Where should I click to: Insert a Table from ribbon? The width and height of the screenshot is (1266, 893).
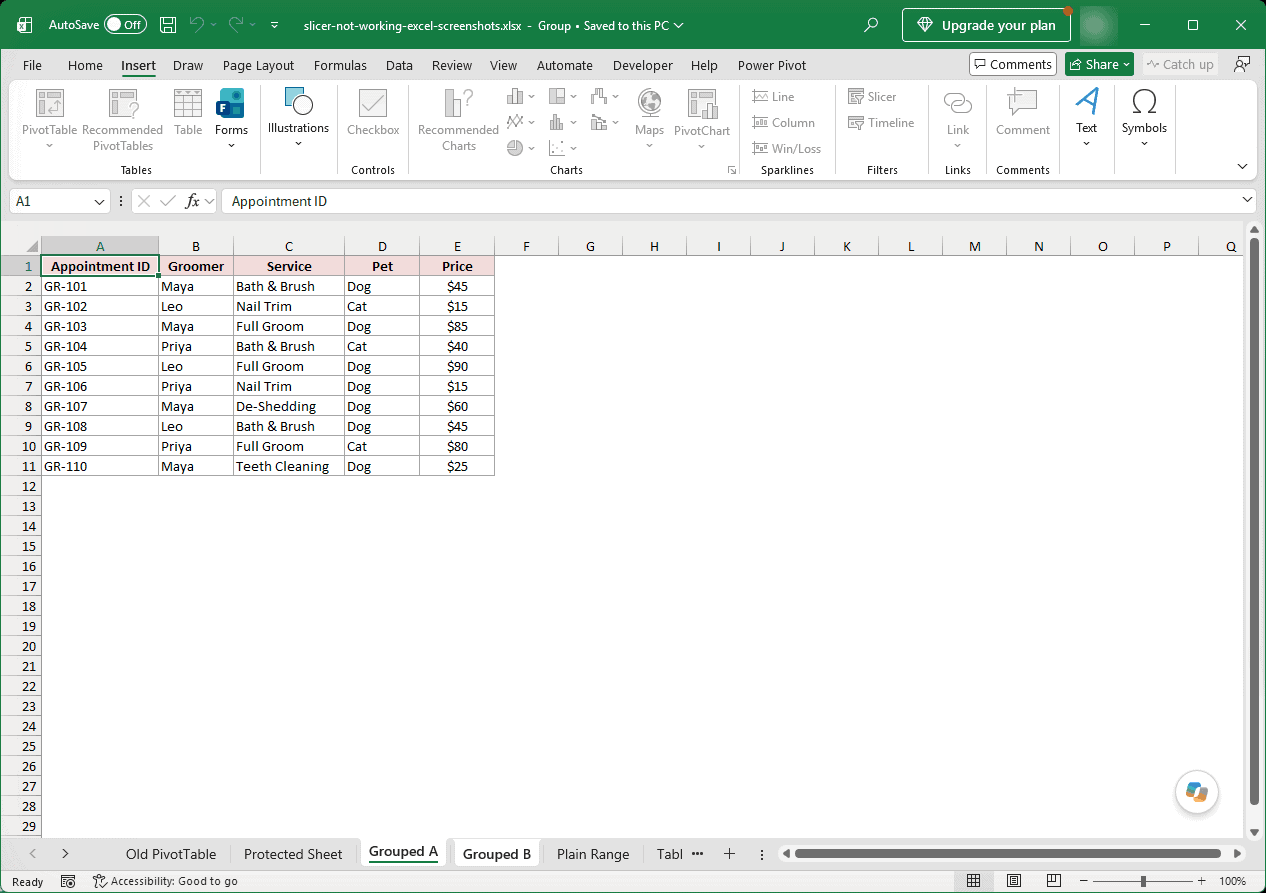pyautogui.click(x=188, y=113)
